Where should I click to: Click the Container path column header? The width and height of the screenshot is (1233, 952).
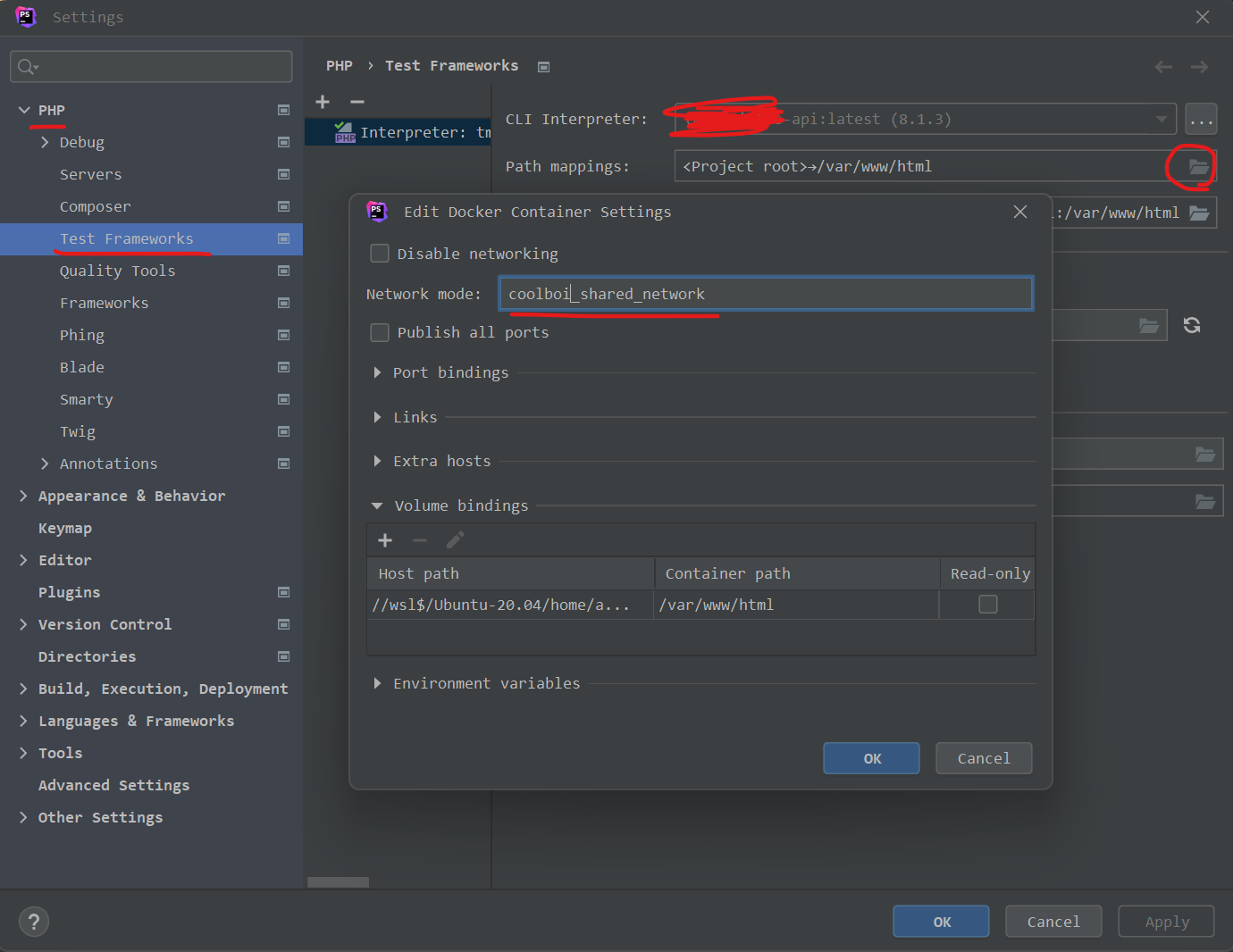[797, 573]
